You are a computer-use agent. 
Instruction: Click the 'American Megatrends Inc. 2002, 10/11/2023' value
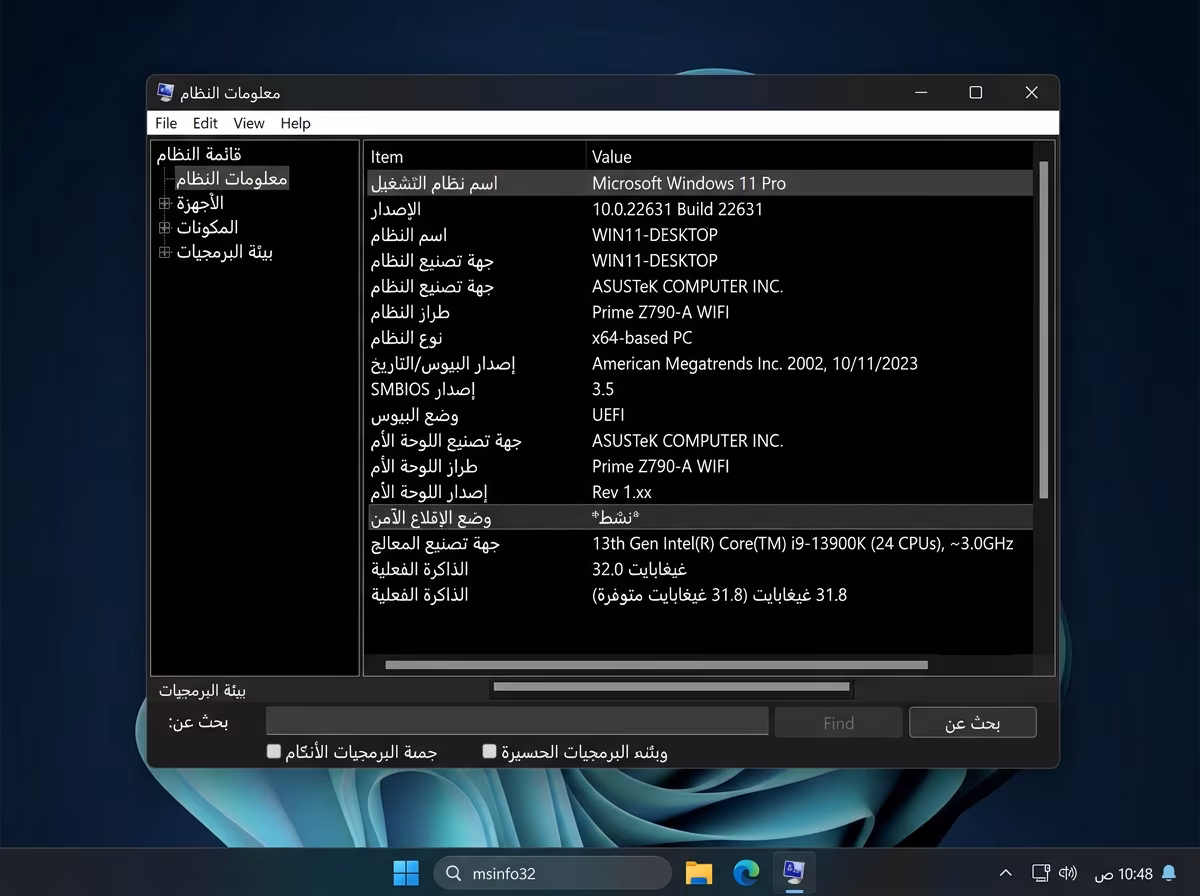pyautogui.click(x=755, y=364)
